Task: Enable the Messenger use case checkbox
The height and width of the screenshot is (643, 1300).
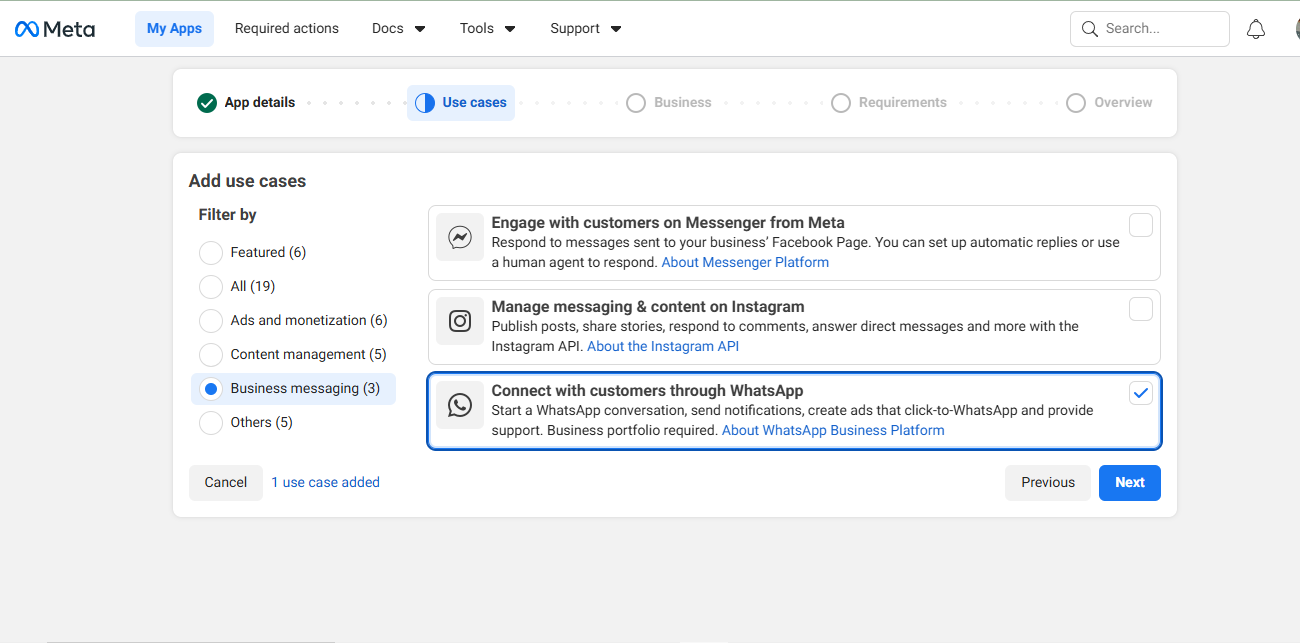Action: (1140, 225)
